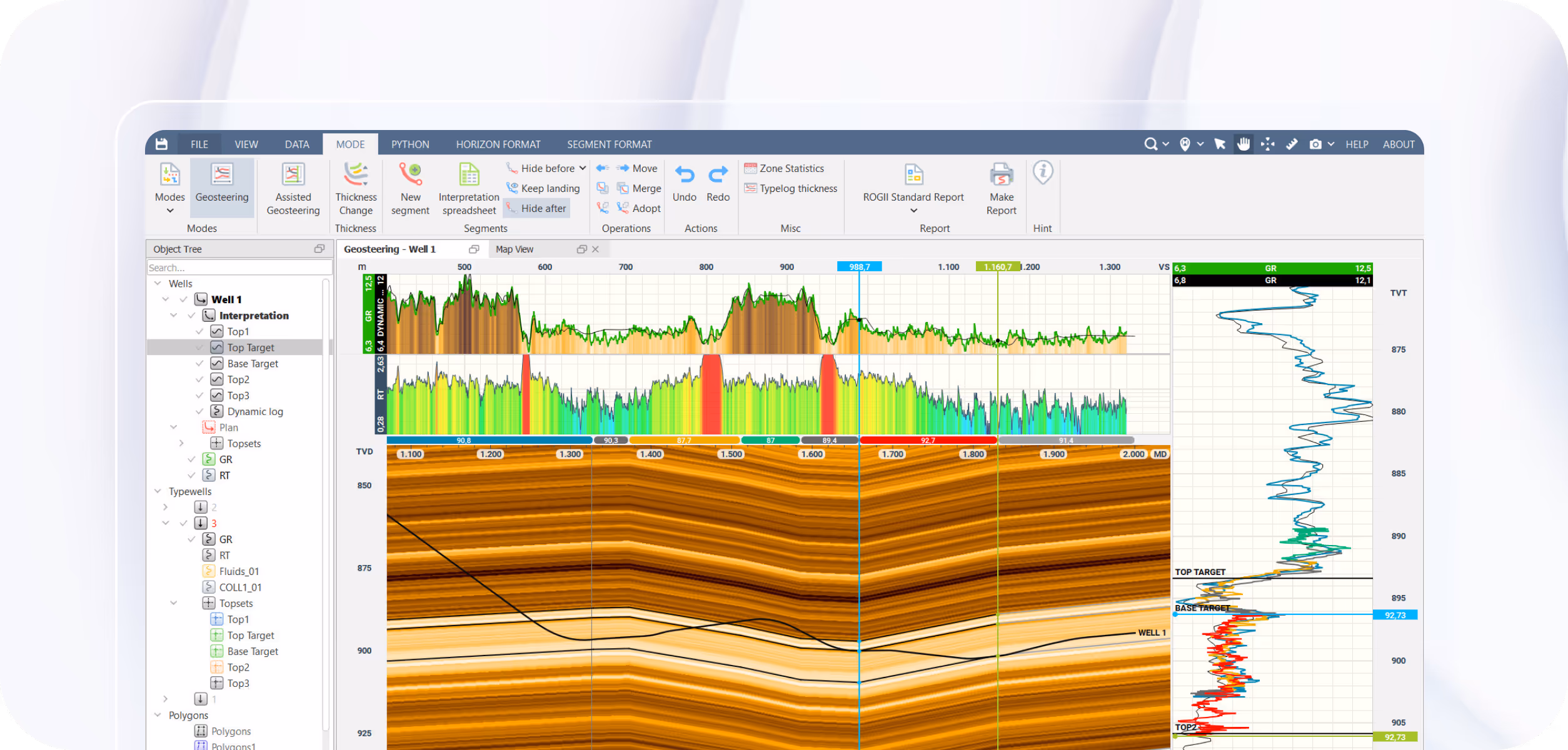Click the location pin icon
This screenshot has height=750, width=1568.
1185,144
